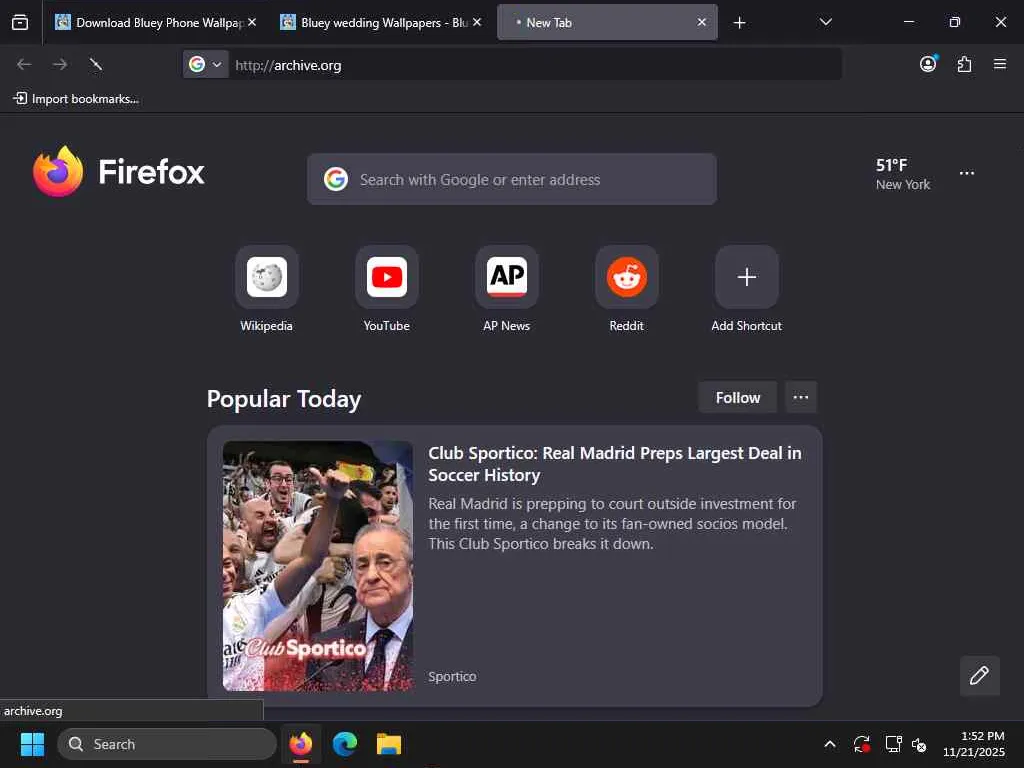1024x768 pixels.
Task: Close the Download Bluey Phone Wallpaper tab
Action: click(x=252, y=22)
